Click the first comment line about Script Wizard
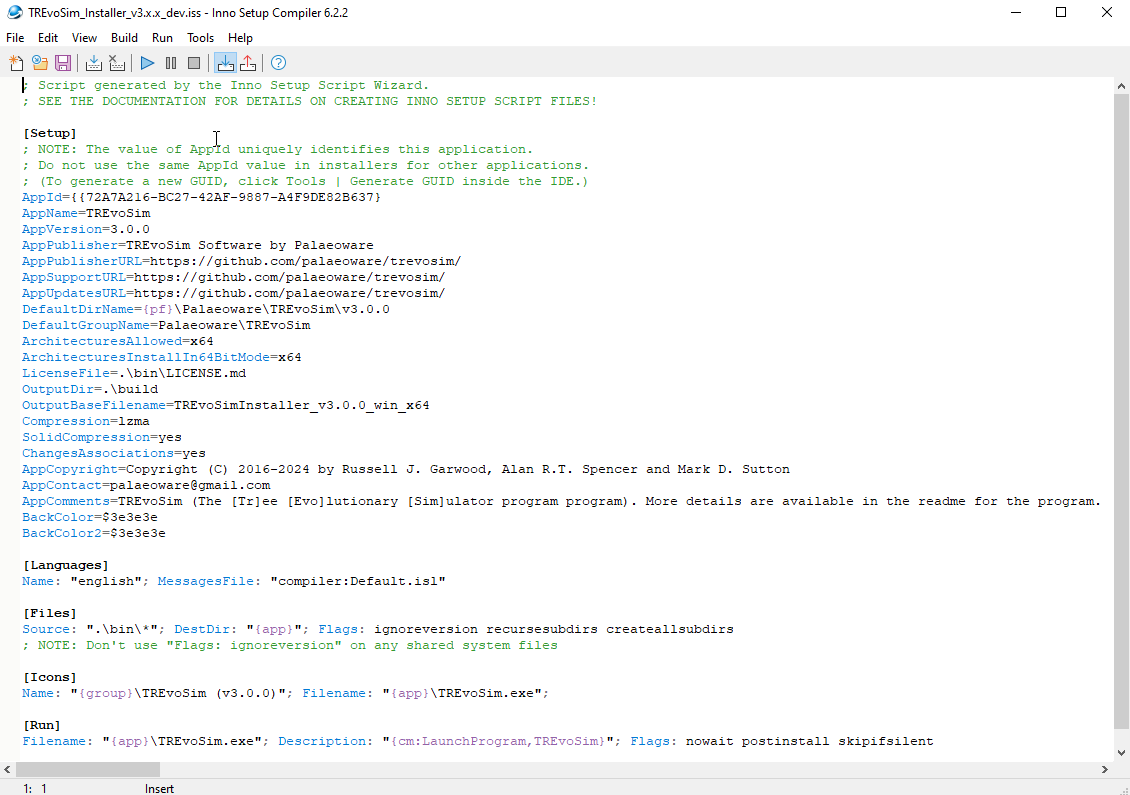 226,85
